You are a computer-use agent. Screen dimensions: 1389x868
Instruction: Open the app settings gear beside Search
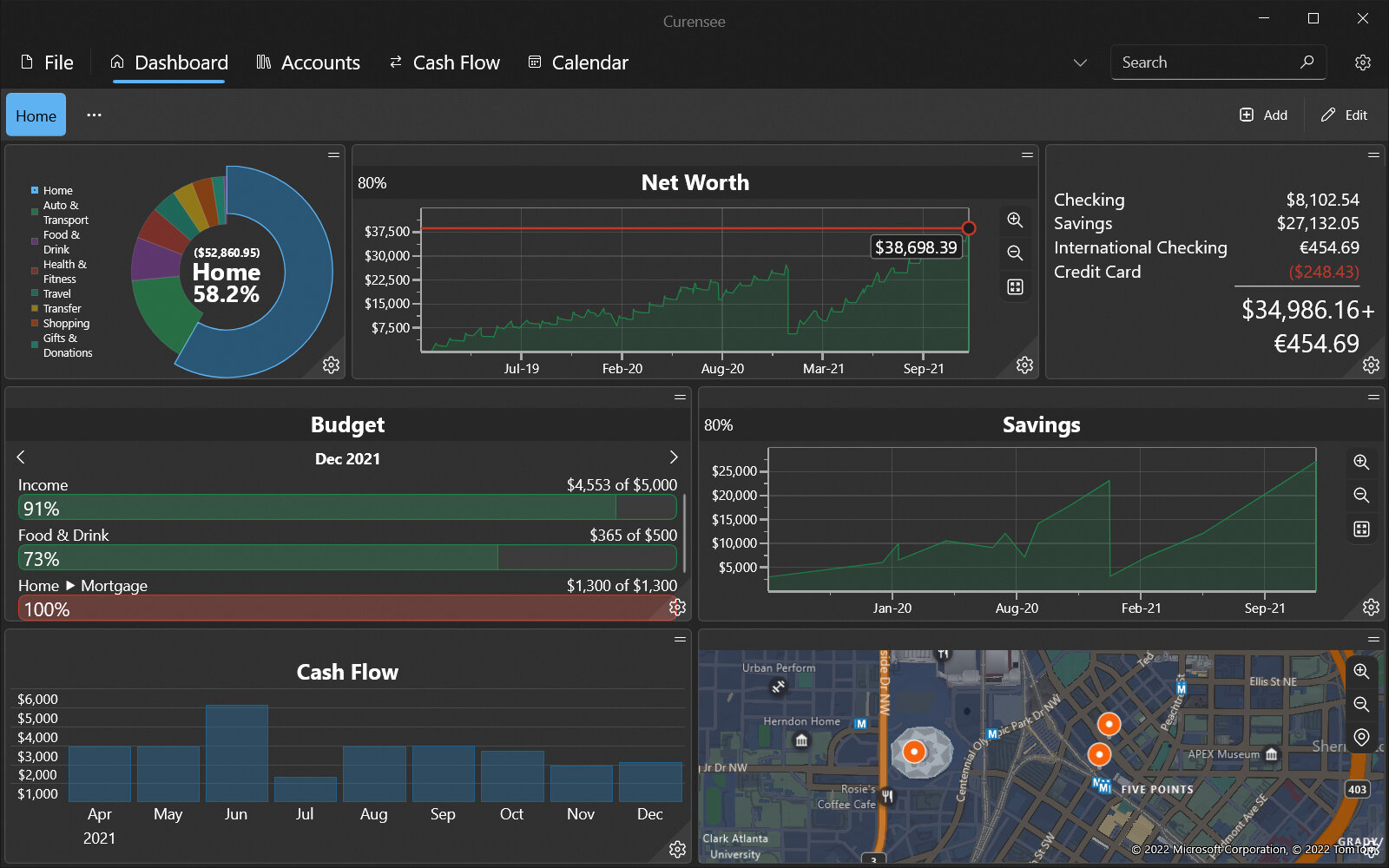coord(1363,62)
